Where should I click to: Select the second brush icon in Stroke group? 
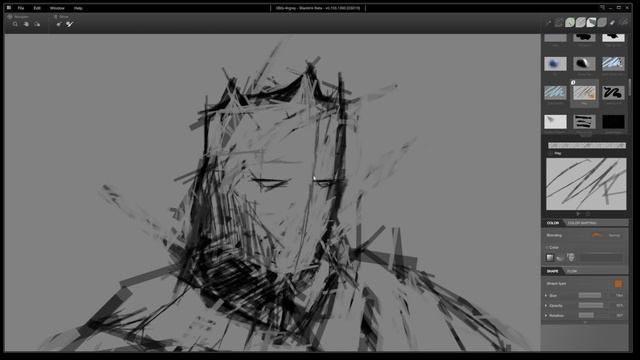(x=70, y=24)
